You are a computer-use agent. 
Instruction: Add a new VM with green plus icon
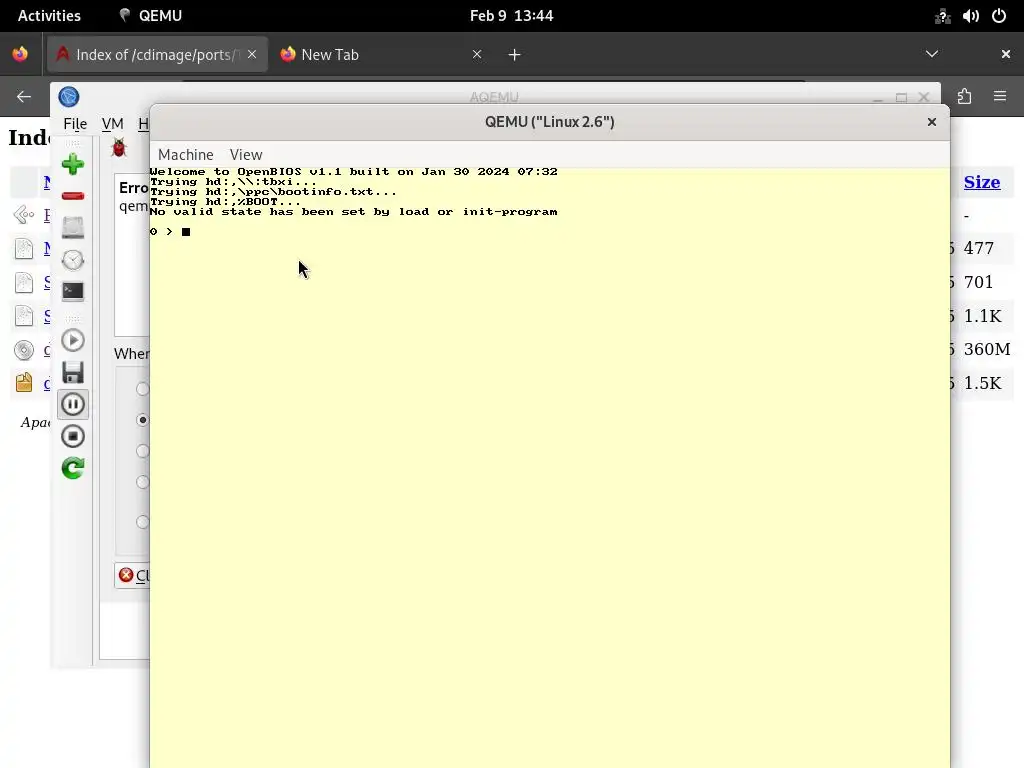pyautogui.click(x=72, y=164)
